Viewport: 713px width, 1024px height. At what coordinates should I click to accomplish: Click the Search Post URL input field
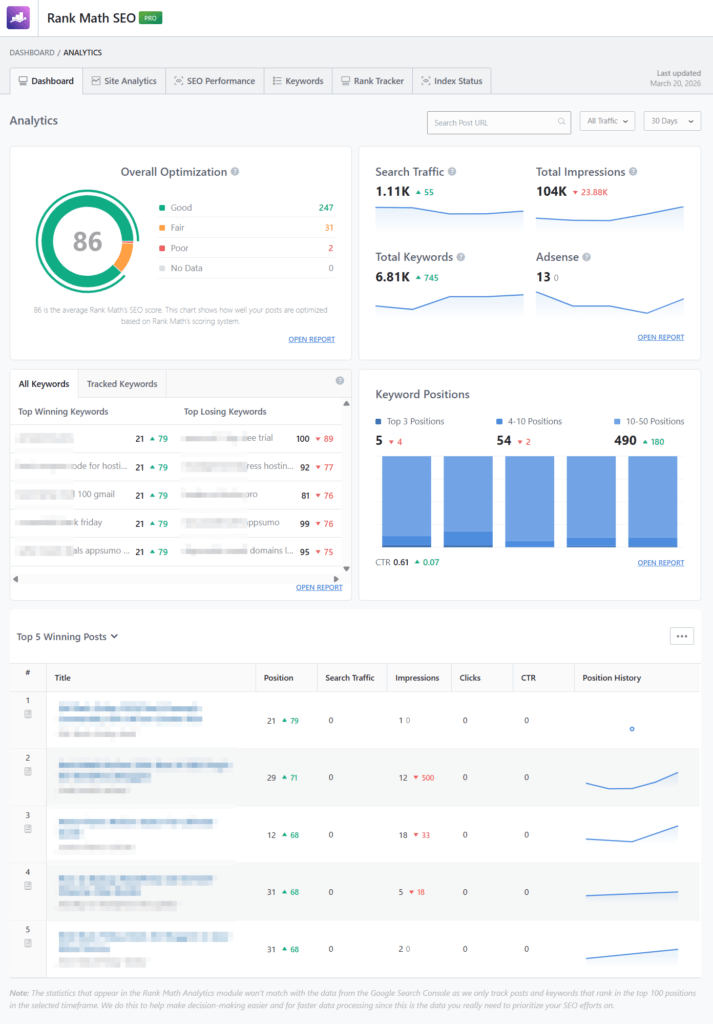click(x=499, y=122)
